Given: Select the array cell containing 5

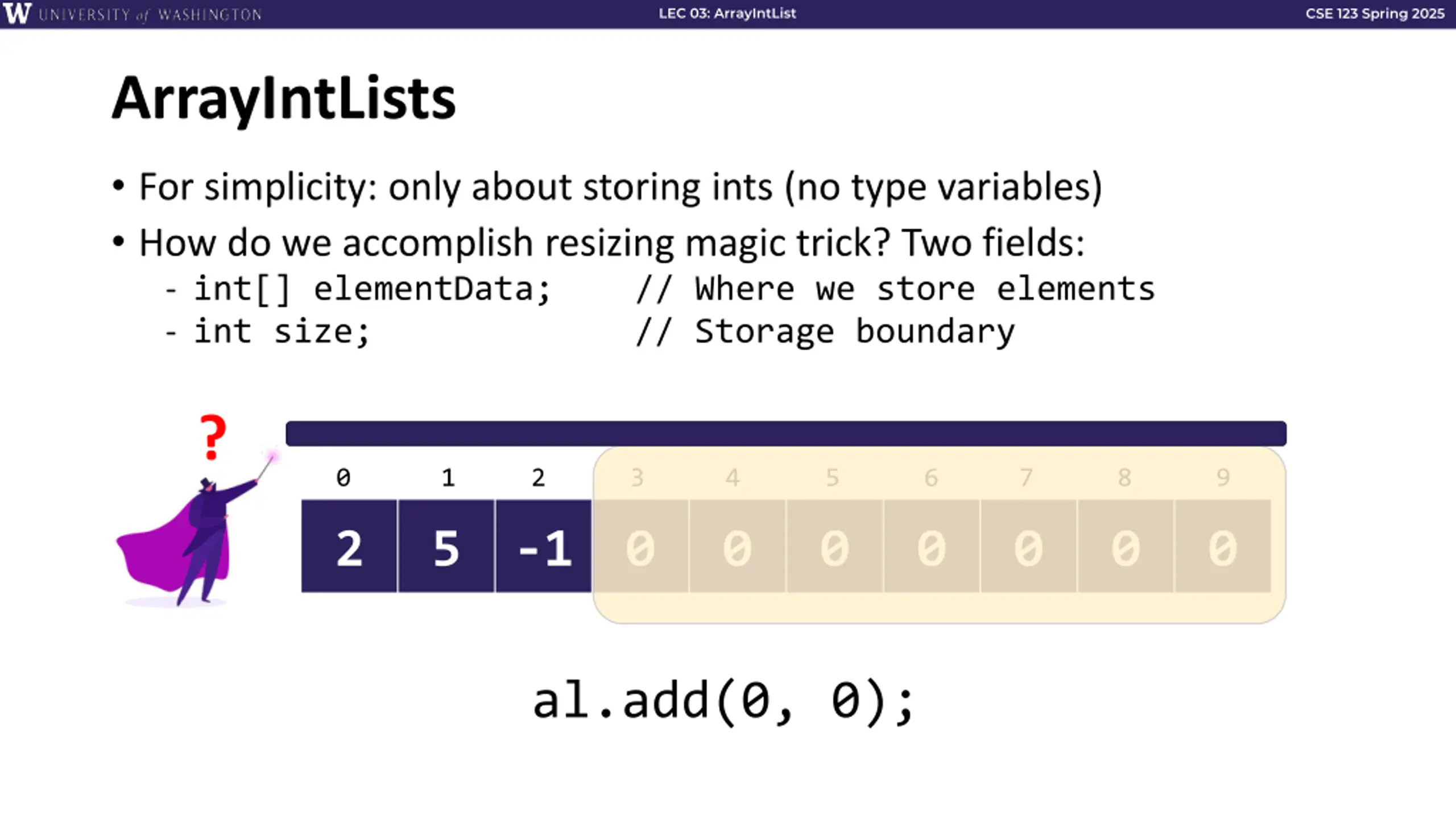Looking at the screenshot, I should click(x=446, y=547).
